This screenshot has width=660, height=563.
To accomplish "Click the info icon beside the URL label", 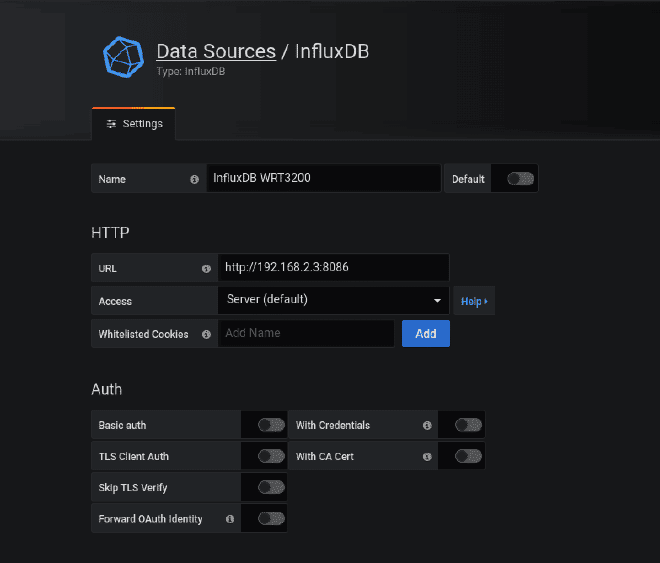I will point(206,268).
